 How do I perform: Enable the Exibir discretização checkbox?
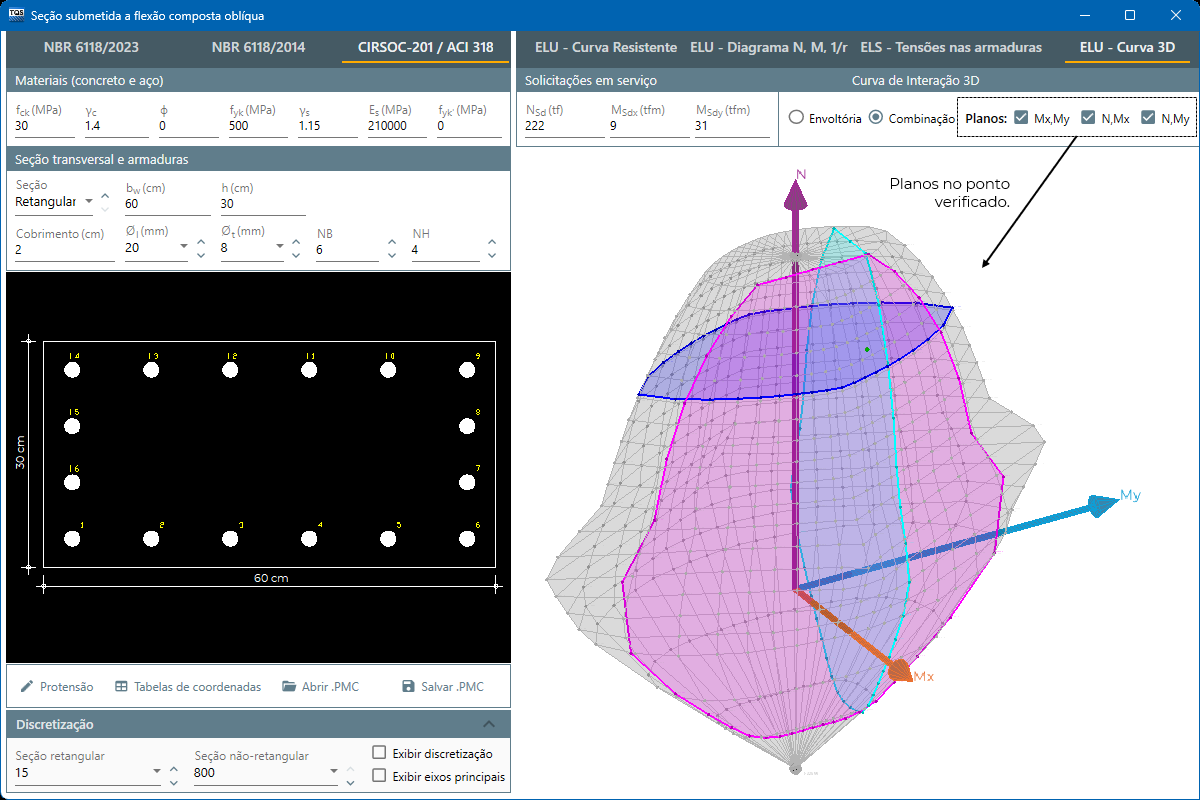tap(379, 753)
